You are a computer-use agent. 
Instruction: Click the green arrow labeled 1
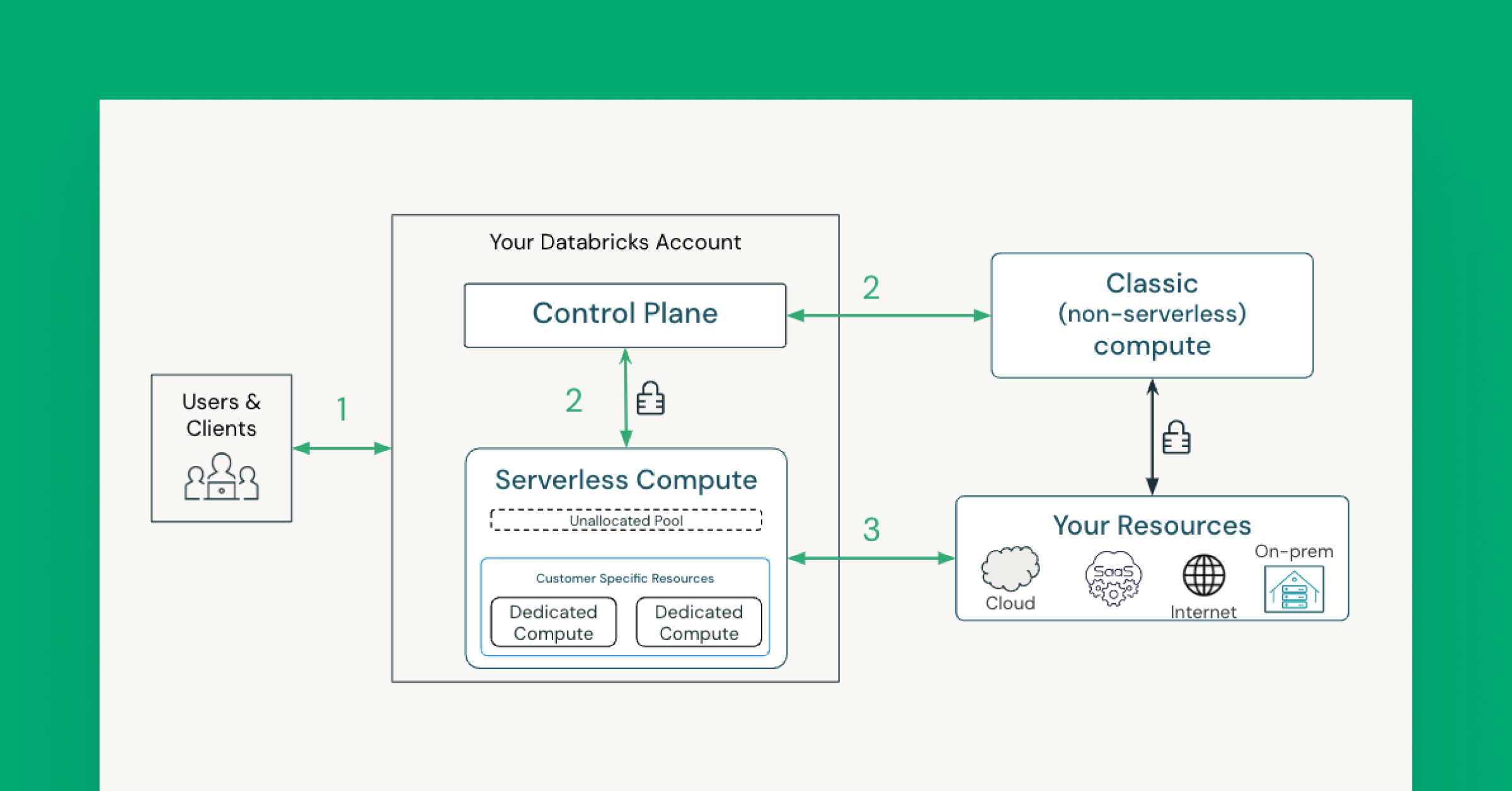pyautogui.click(x=341, y=448)
